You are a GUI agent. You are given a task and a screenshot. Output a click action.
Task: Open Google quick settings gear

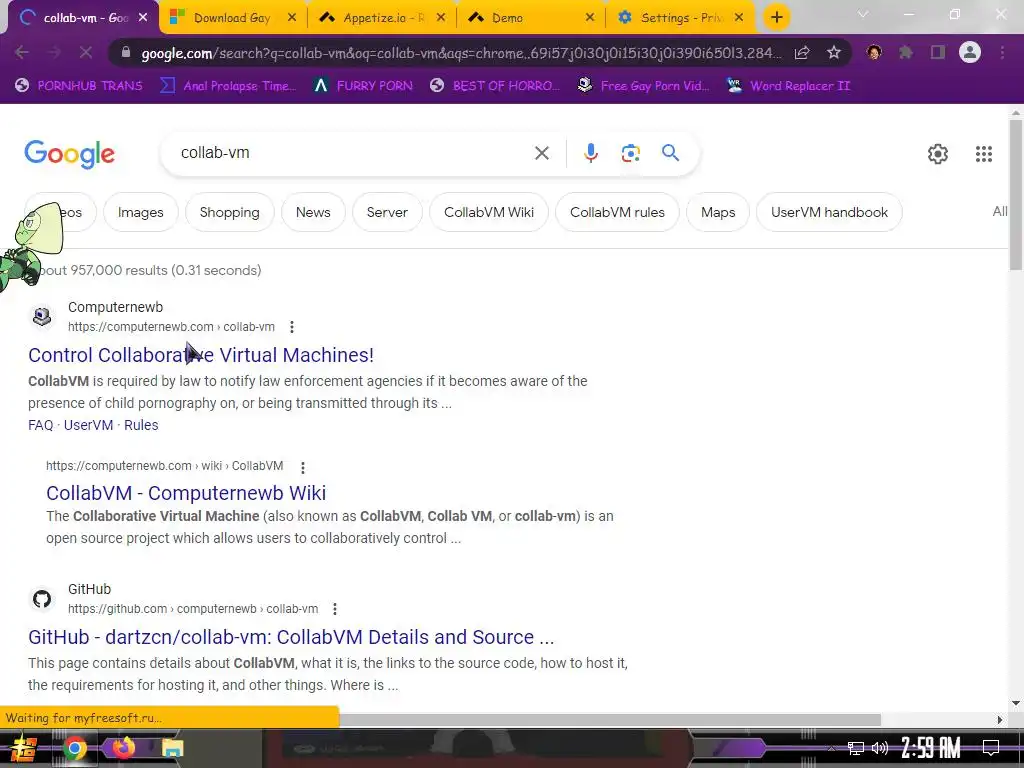pyautogui.click(x=937, y=153)
